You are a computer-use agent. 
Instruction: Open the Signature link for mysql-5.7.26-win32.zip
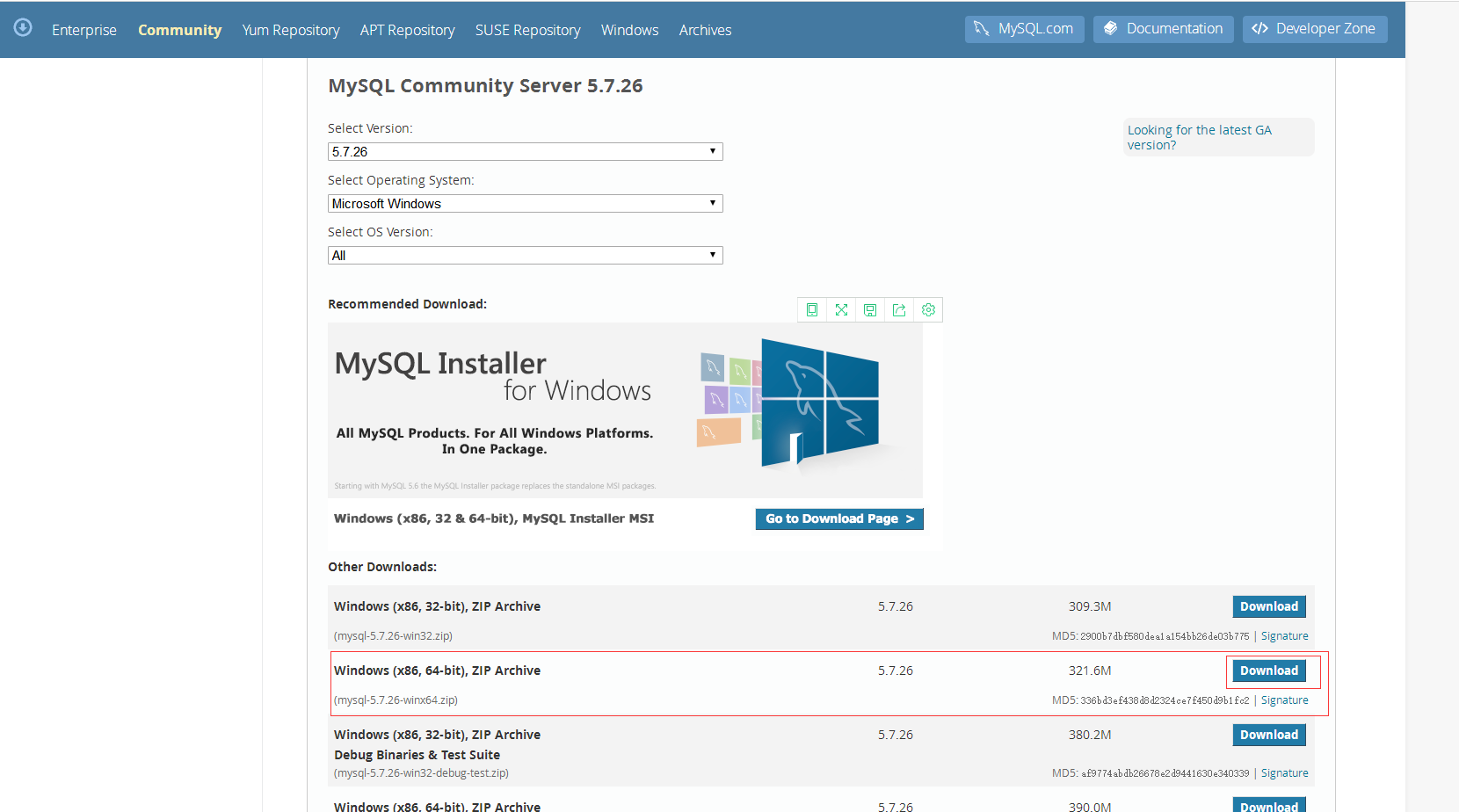(1284, 636)
